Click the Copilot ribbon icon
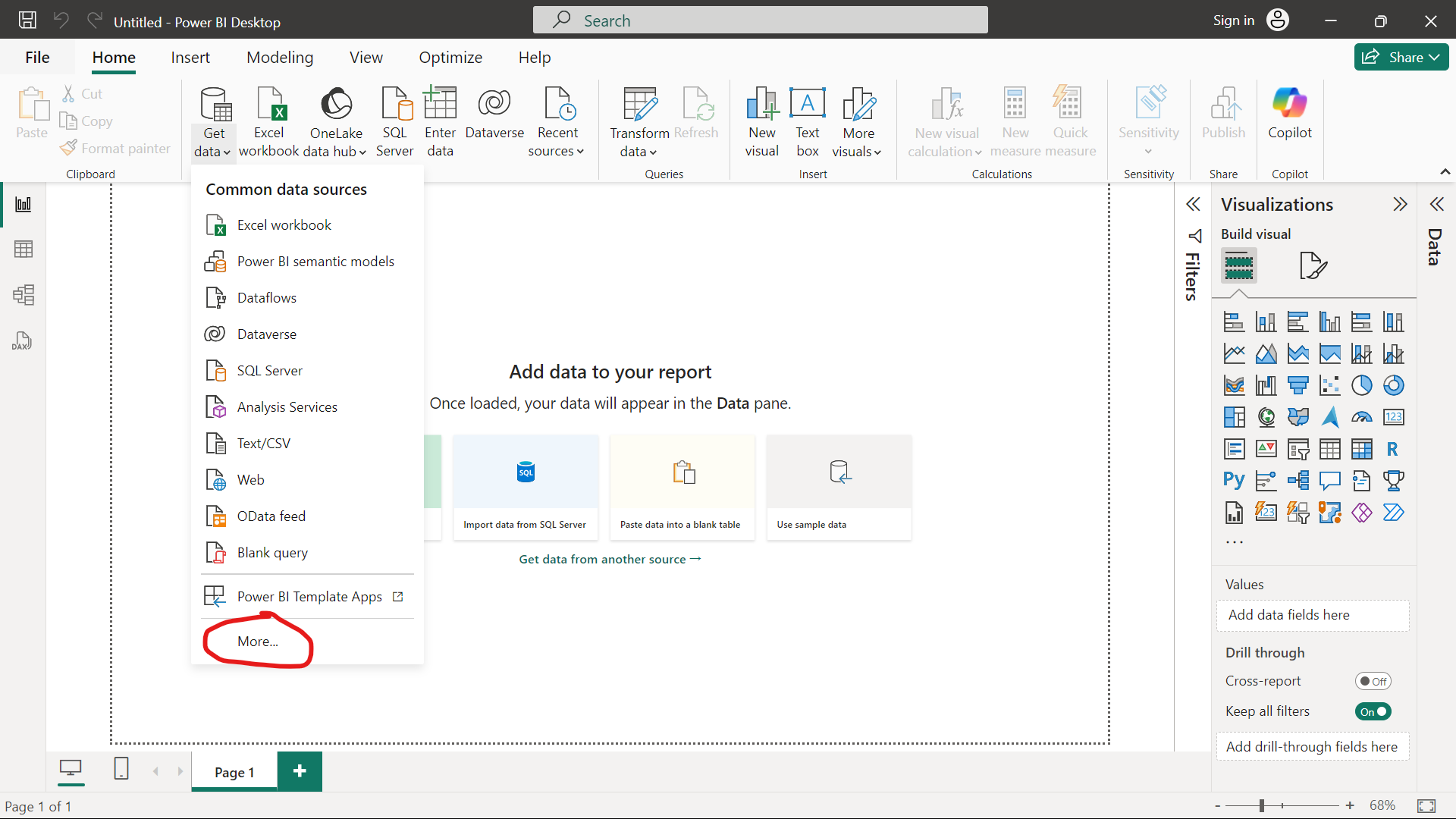 [x=1289, y=114]
